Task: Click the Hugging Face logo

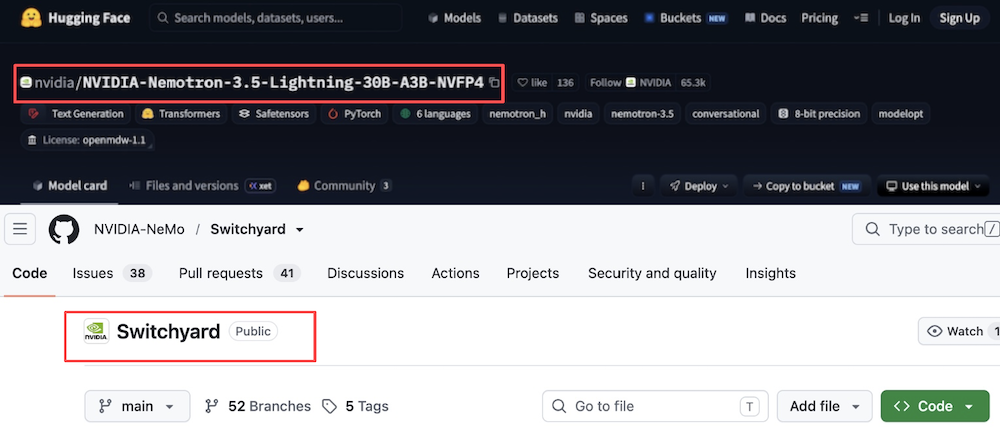Action: point(75,18)
